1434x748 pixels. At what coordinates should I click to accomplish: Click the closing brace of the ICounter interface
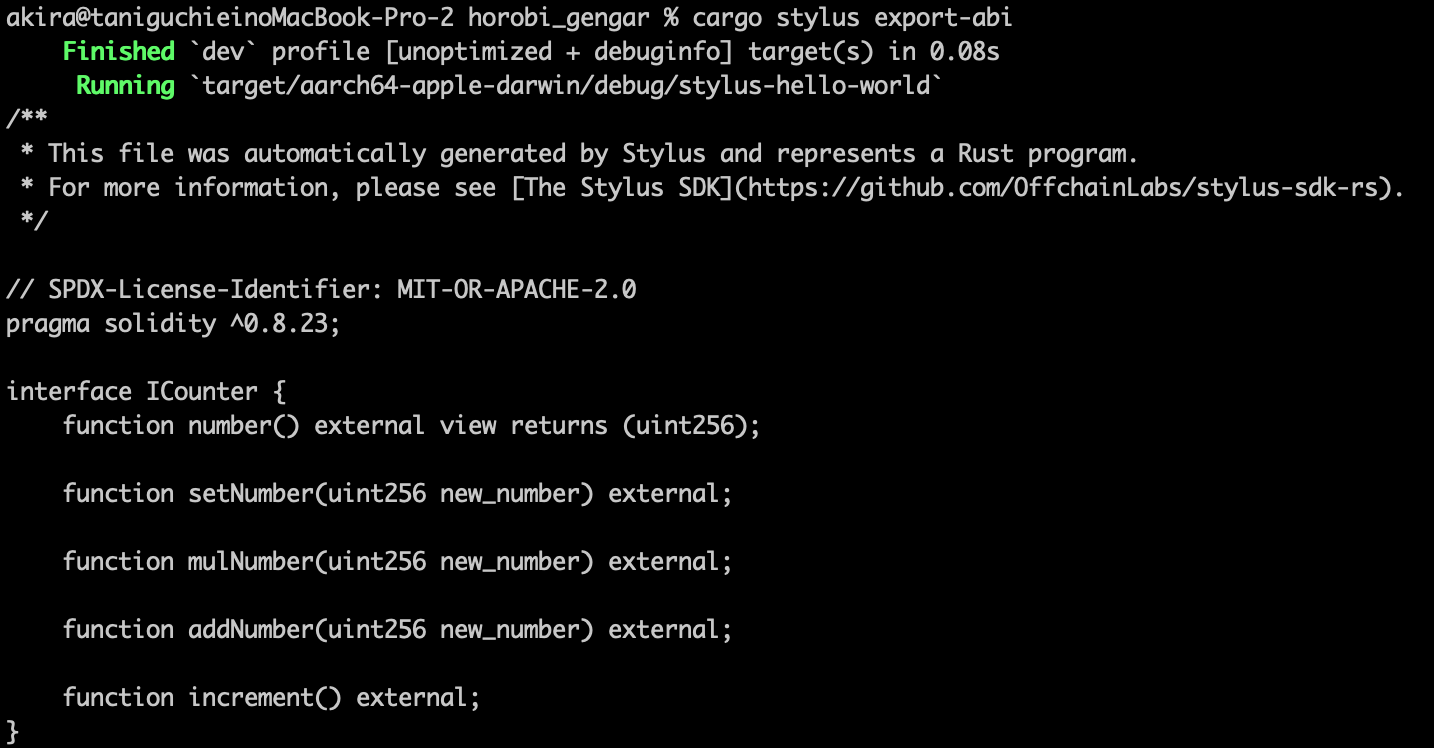point(12,731)
